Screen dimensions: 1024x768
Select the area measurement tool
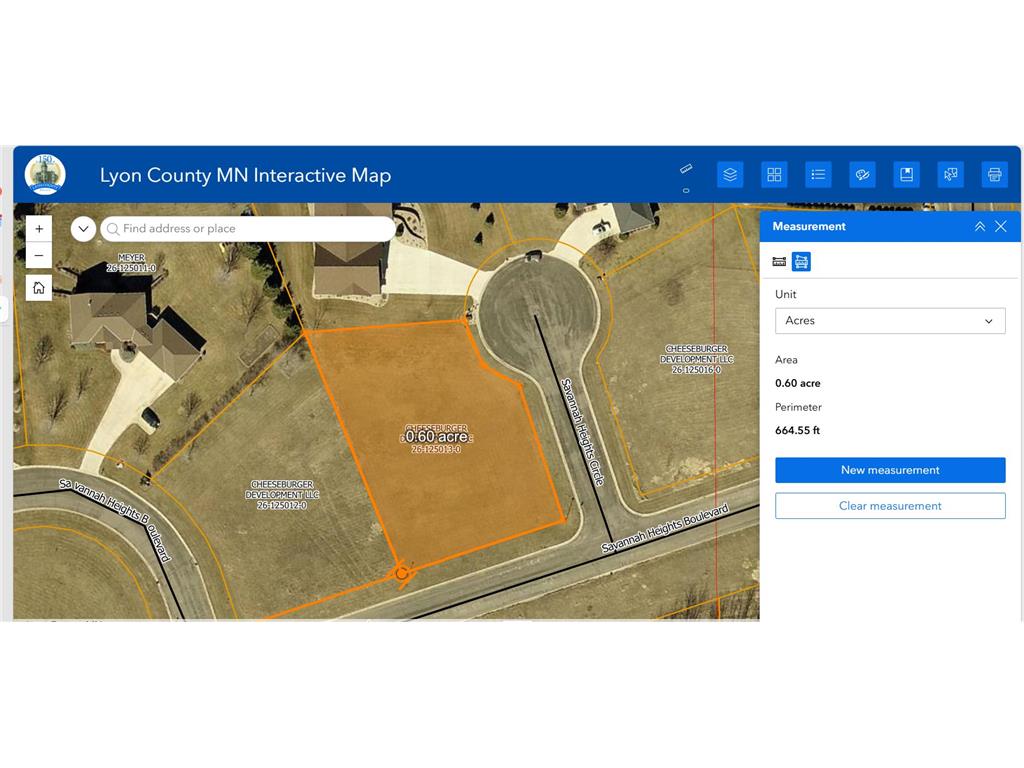[x=801, y=261]
